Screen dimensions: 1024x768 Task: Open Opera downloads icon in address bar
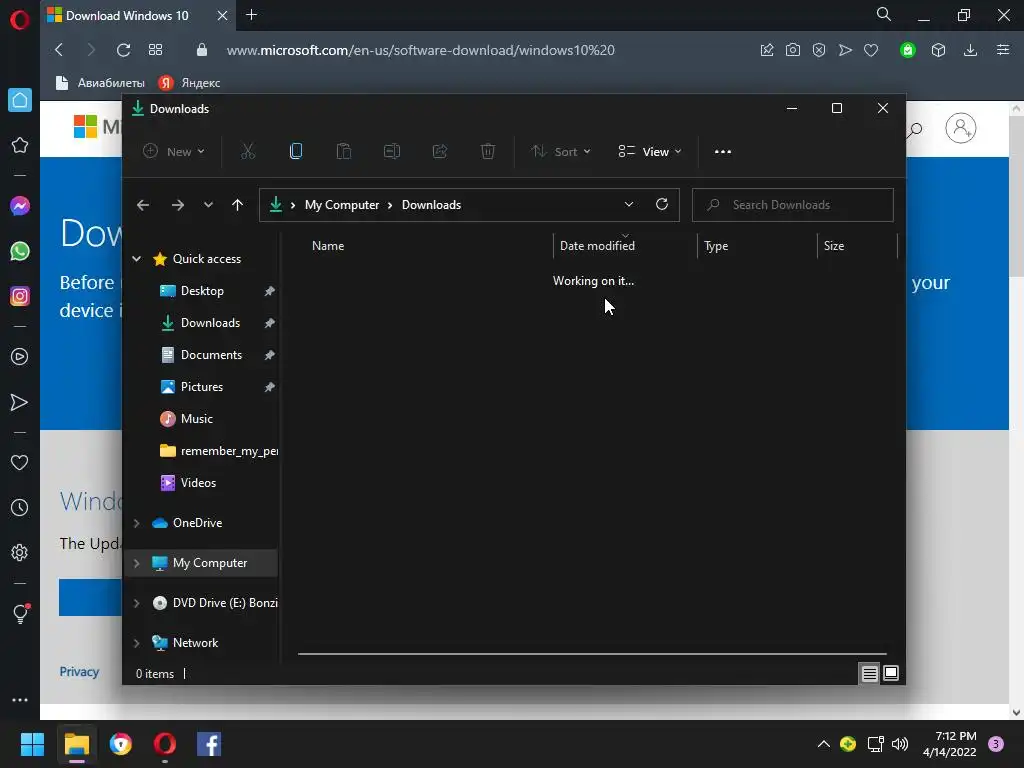pos(970,50)
